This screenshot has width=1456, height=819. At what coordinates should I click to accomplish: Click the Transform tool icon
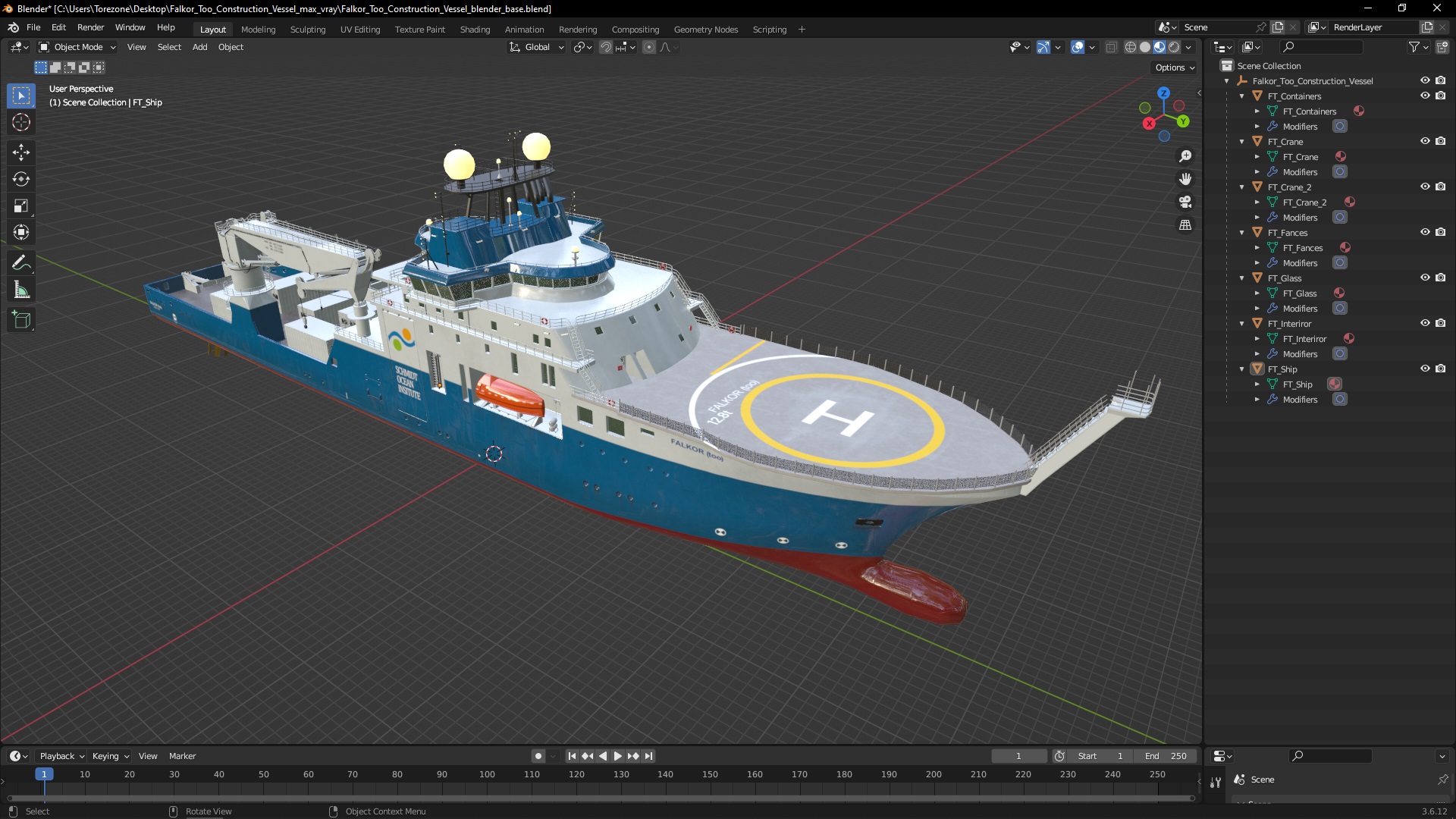tap(21, 232)
